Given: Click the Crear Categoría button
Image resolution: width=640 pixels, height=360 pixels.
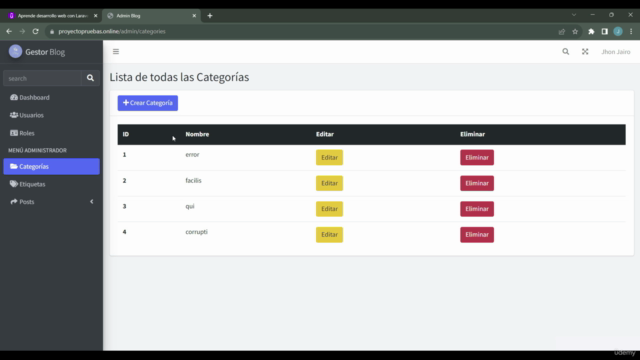Looking at the screenshot, I should pyautogui.click(x=148, y=103).
